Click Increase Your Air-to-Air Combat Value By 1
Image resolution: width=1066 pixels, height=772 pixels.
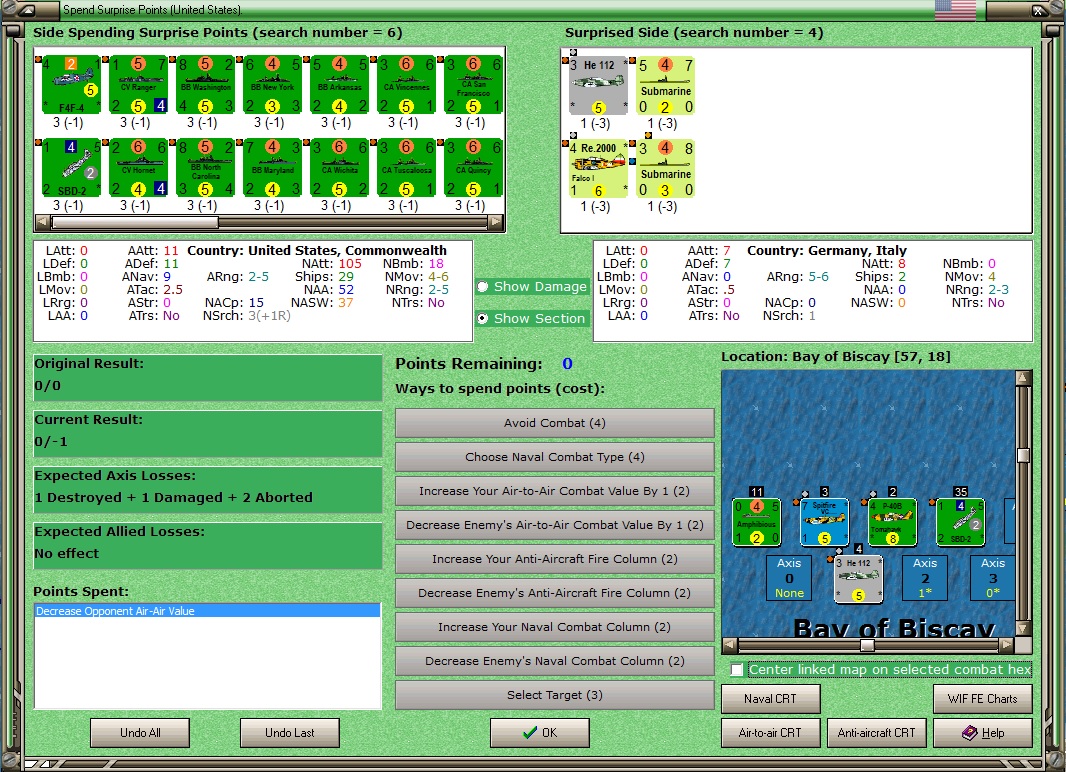coord(555,491)
